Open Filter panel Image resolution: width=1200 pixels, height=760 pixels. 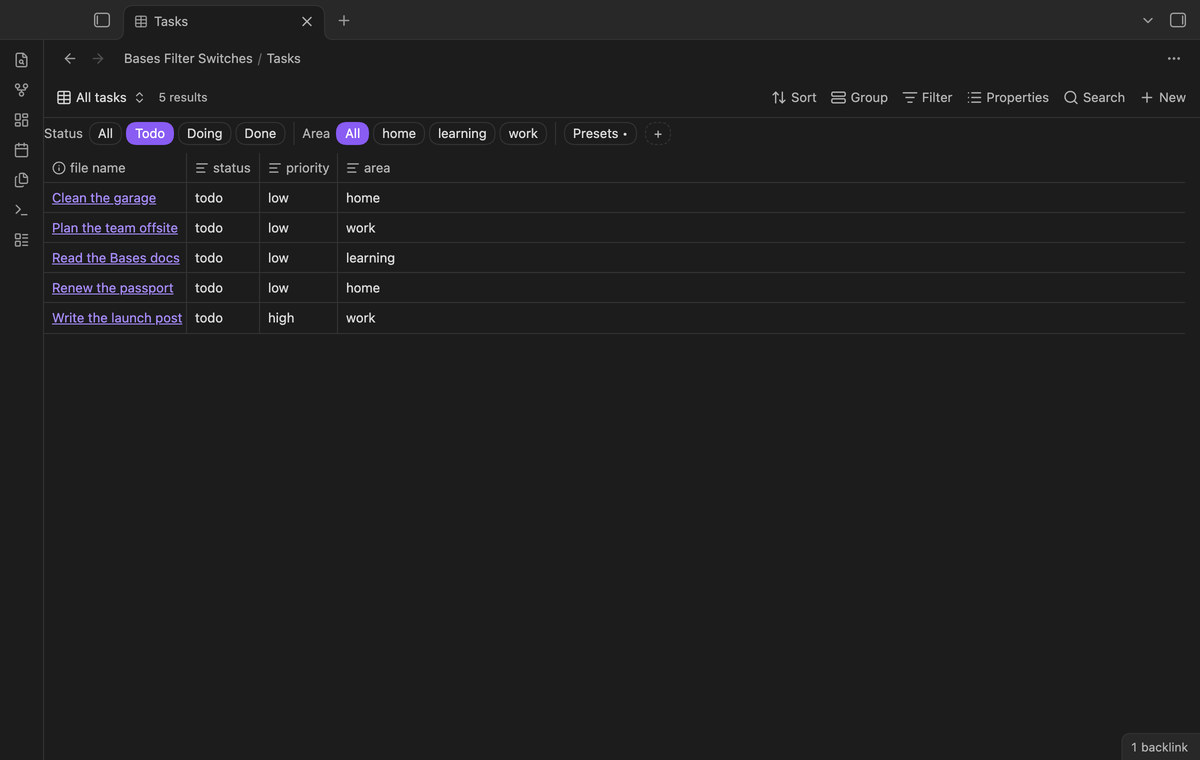927,97
